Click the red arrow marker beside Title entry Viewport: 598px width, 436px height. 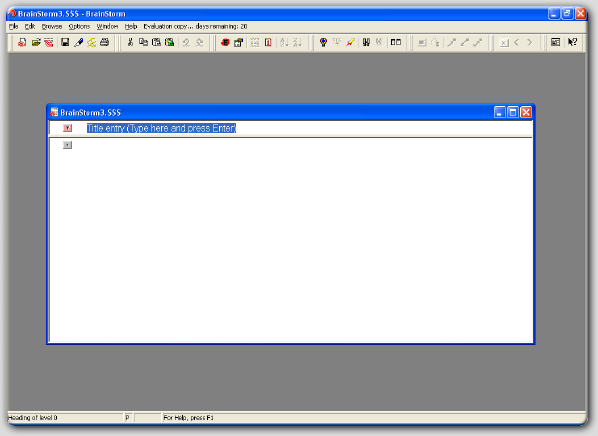pos(68,128)
